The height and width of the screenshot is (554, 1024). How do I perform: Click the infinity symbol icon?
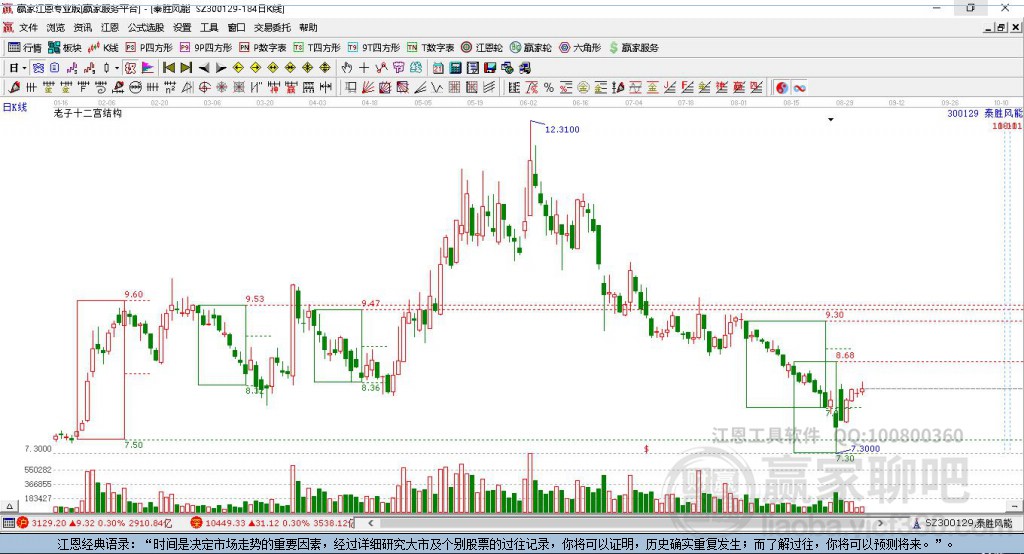coord(799,88)
